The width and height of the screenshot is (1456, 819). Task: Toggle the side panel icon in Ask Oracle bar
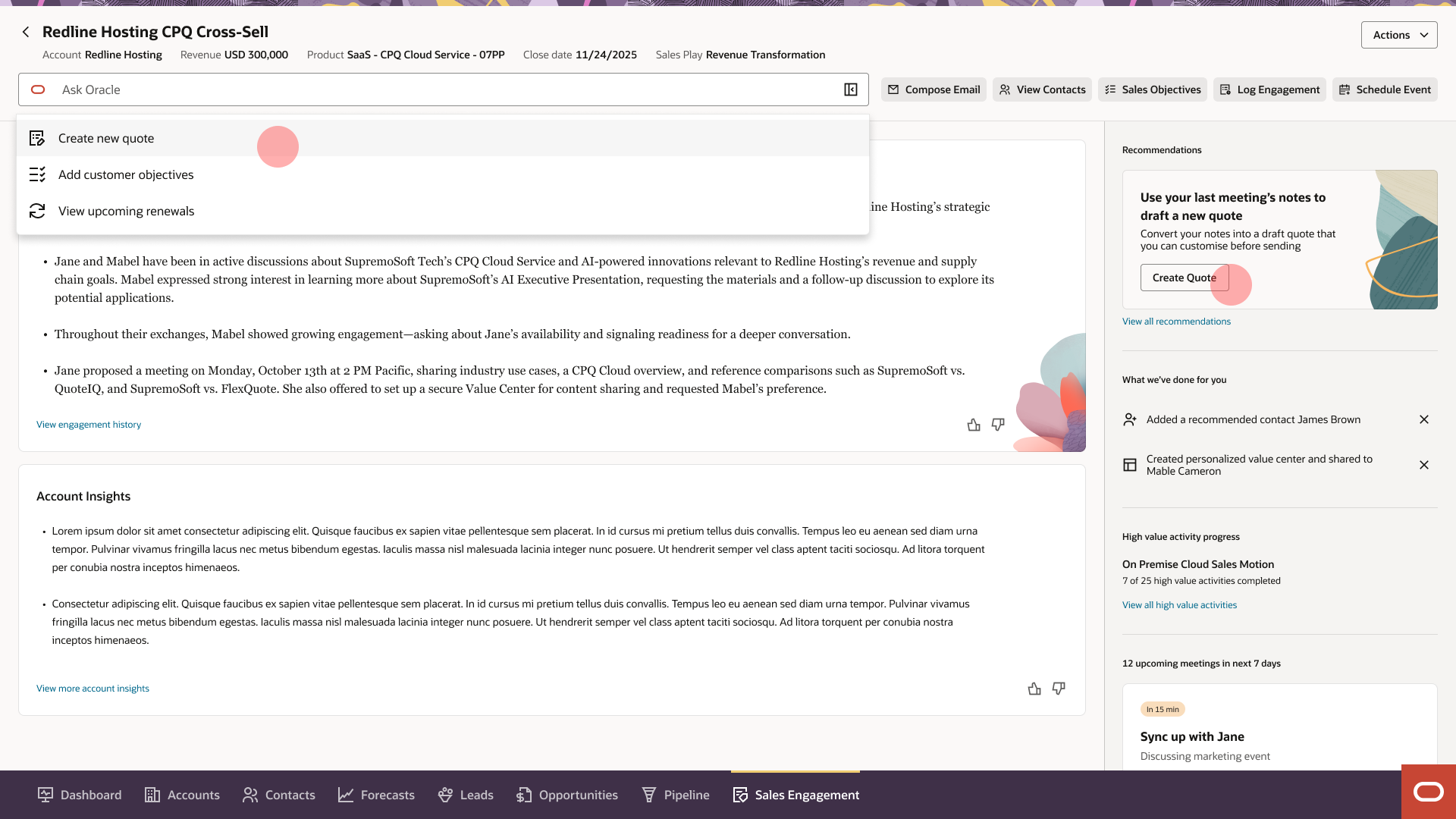pos(851,89)
